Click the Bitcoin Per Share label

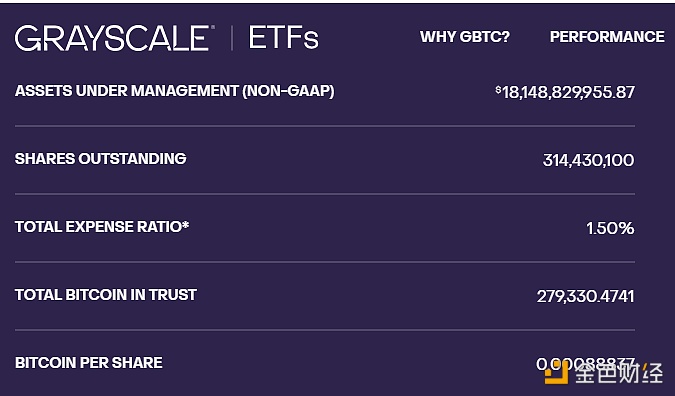[x=89, y=362]
